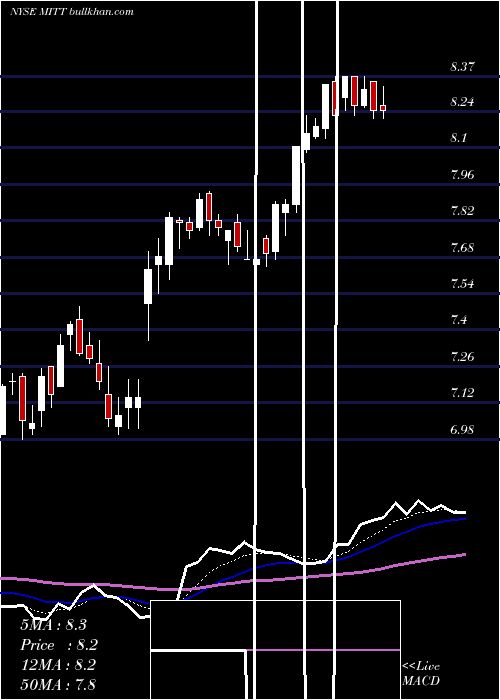Click the 7.4 price axis label
Viewport: 500px width, 700px height.
(459, 320)
